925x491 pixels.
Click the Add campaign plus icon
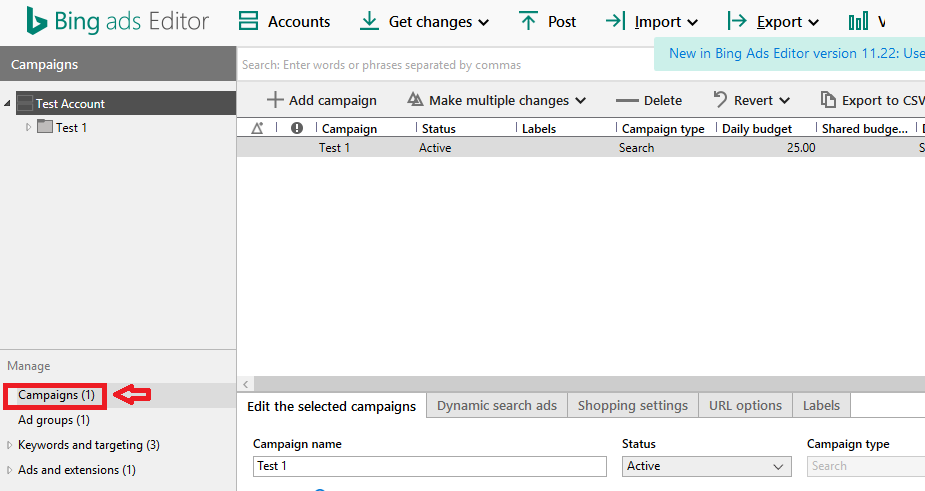pyautogui.click(x=275, y=100)
